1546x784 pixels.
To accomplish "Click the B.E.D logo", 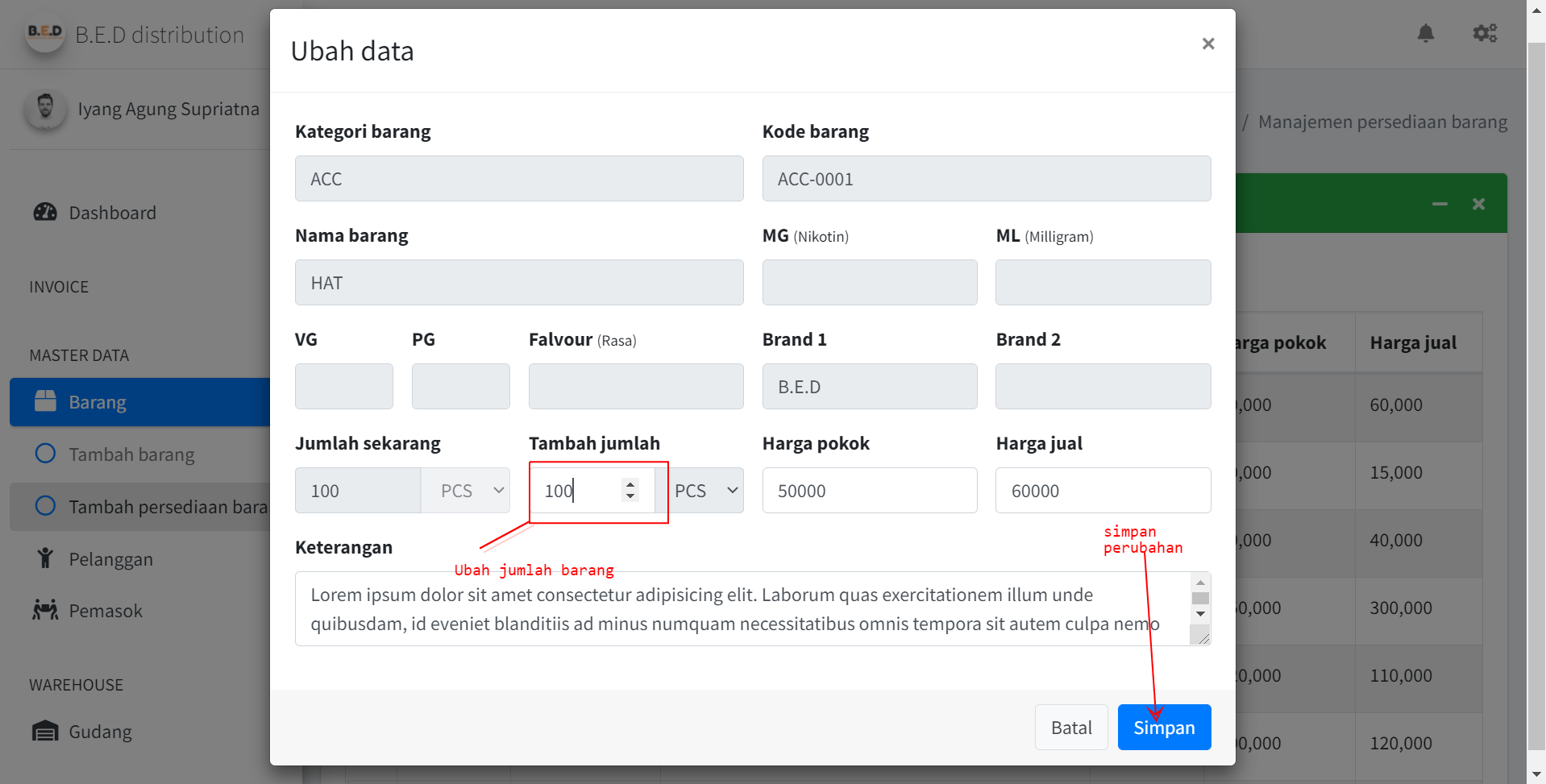I will coord(45,34).
